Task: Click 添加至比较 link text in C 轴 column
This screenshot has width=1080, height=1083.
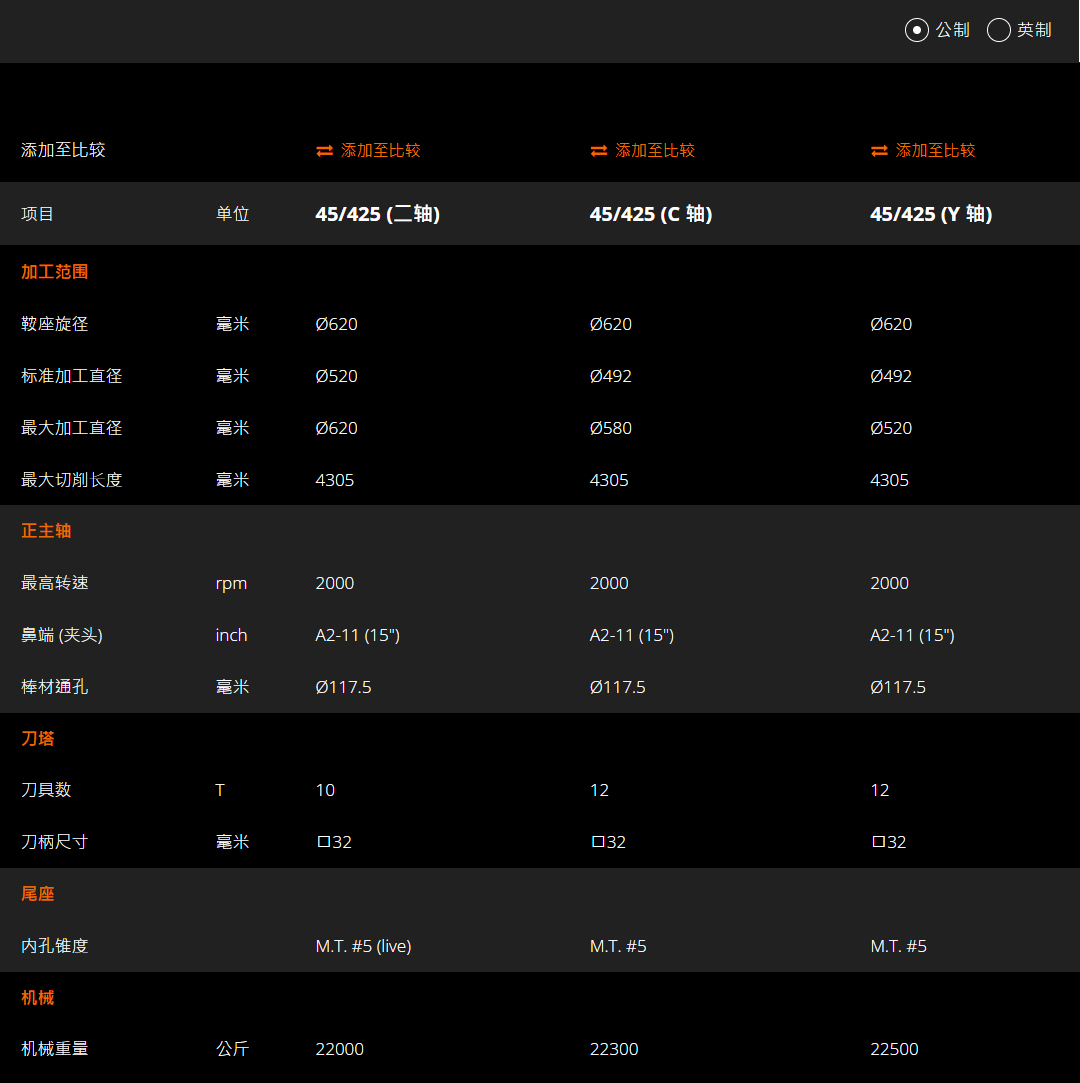Action: coord(654,151)
